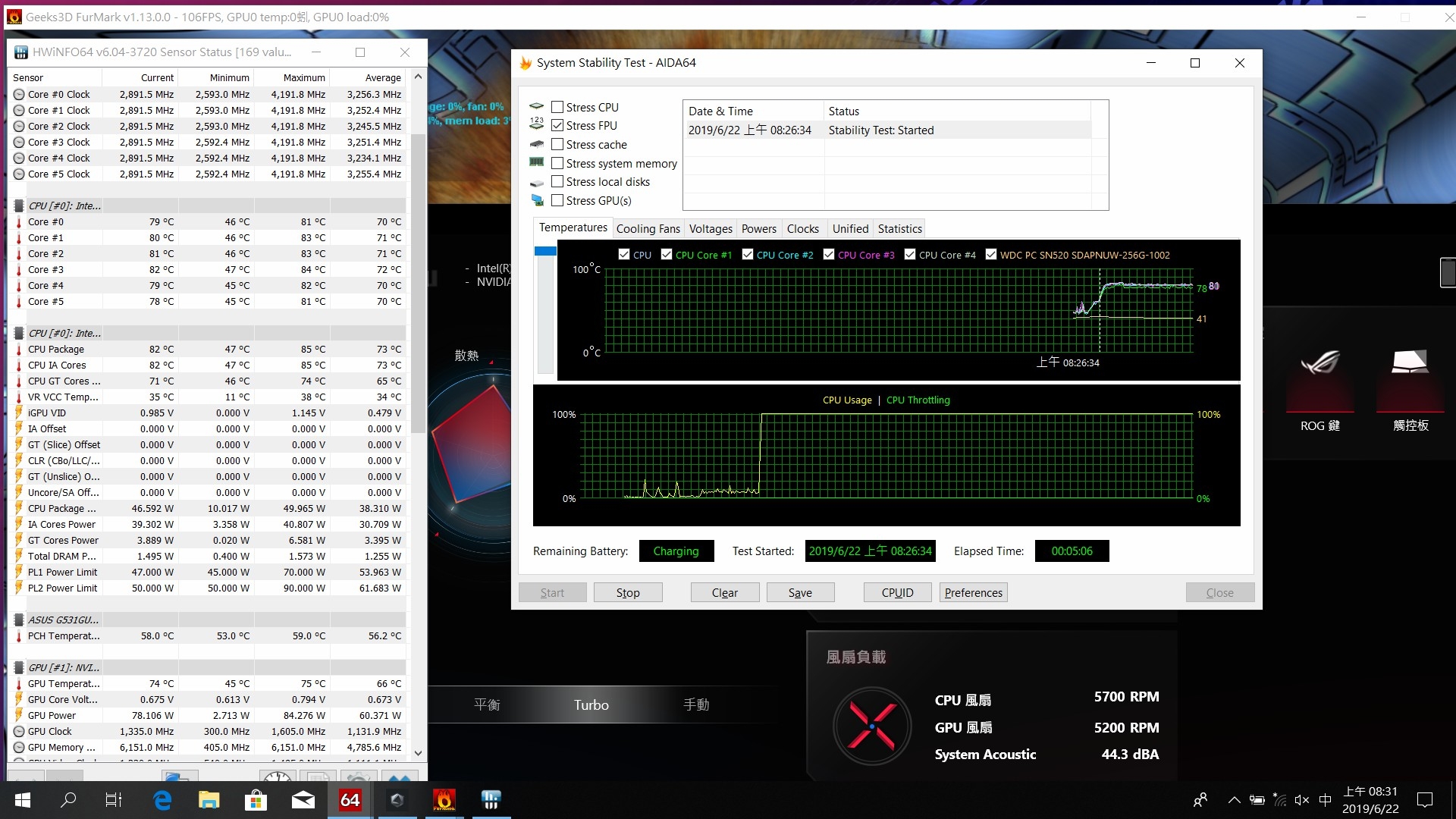Uncheck the CPU Core #1 graph legend checkbox
This screenshot has height=819, width=1456.
[x=667, y=254]
